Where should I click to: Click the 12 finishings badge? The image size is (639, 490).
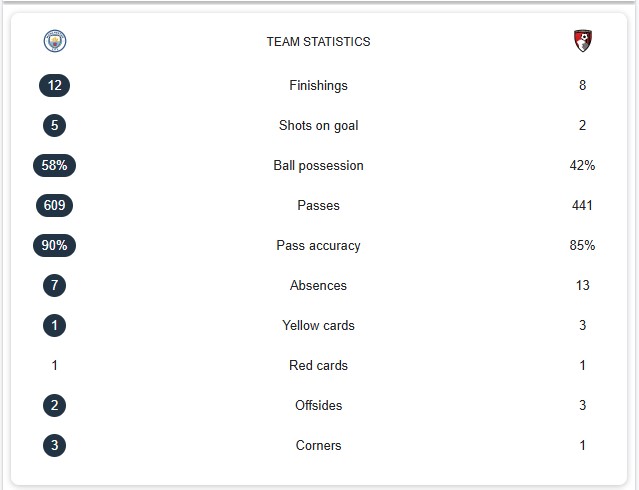tap(55, 85)
